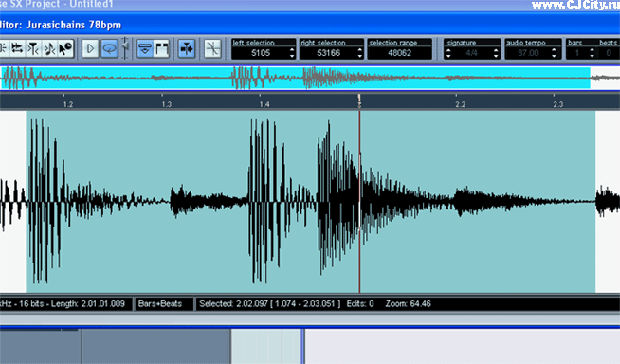Click the audio tempo value field
620x364 pixels.
(528, 53)
